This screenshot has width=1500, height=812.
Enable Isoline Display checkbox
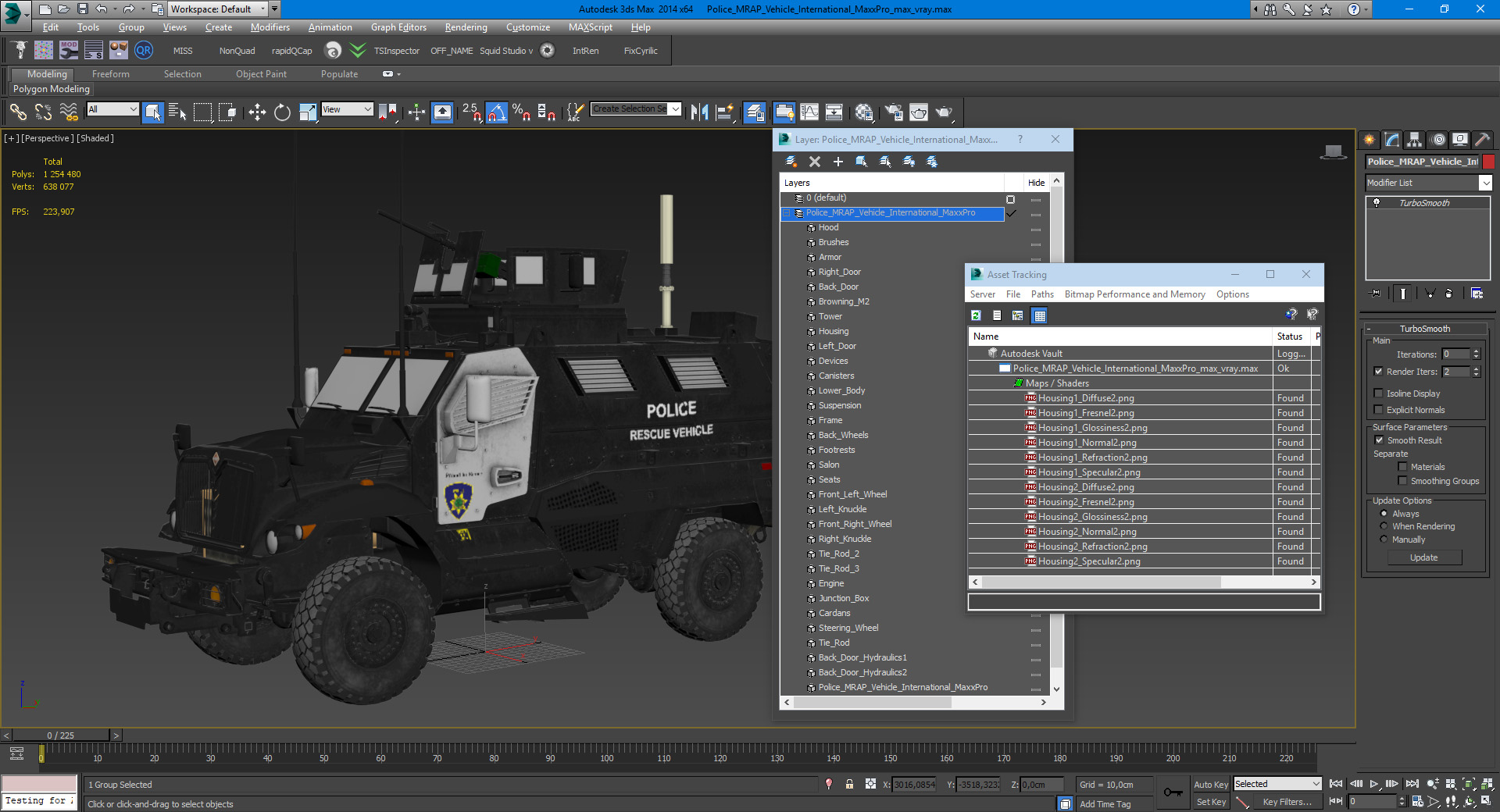pyautogui.click(x=1379, y=394)
